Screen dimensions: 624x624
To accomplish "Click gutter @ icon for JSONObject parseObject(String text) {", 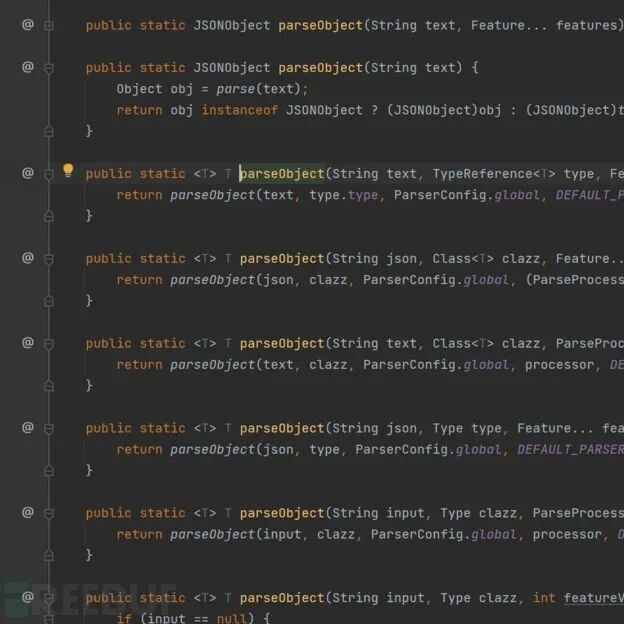I will (x=27, y=67).
